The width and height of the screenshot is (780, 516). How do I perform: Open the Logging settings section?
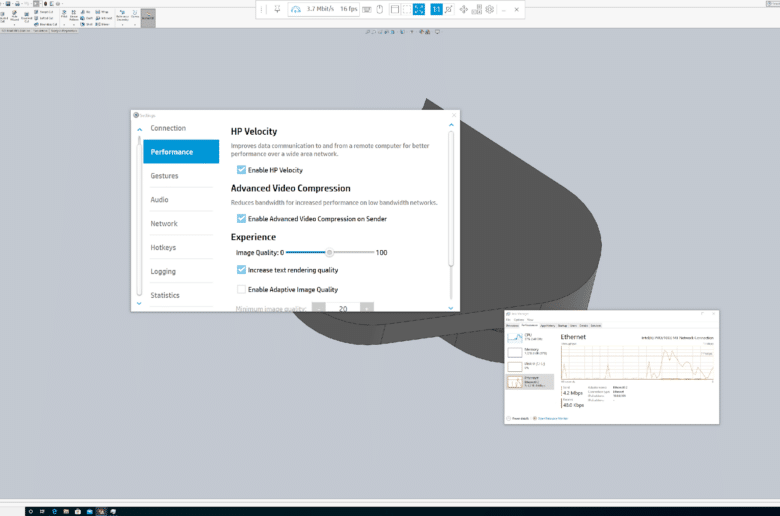point(181,271)
